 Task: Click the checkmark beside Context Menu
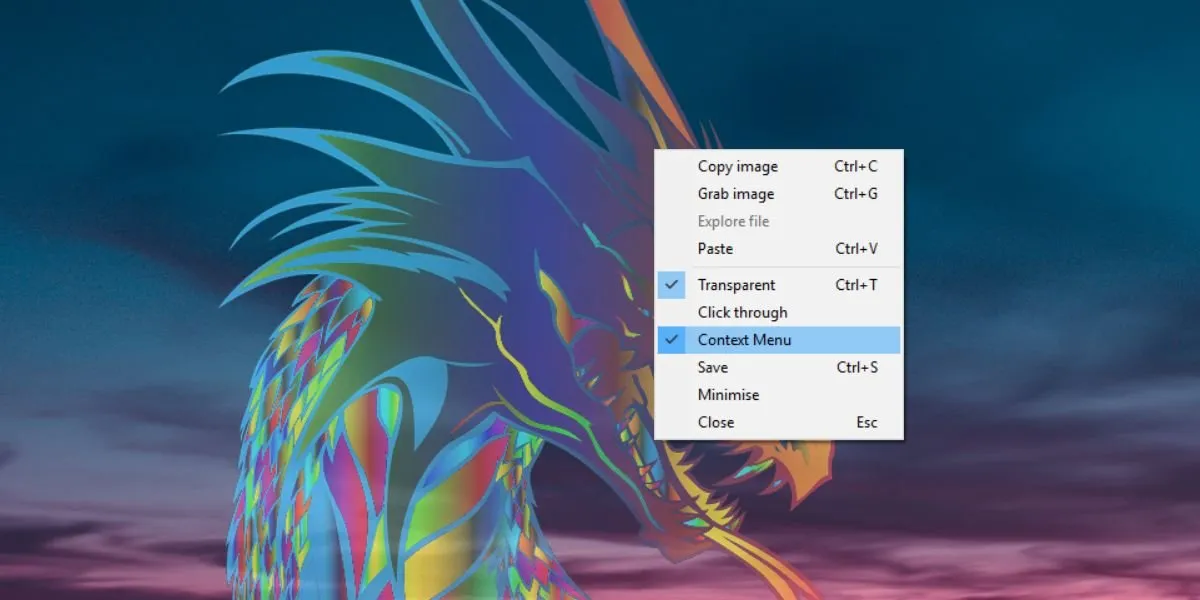672,340
